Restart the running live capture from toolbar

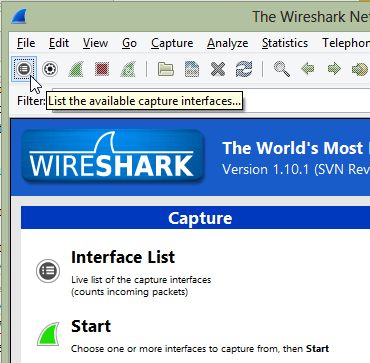(127, 69)
